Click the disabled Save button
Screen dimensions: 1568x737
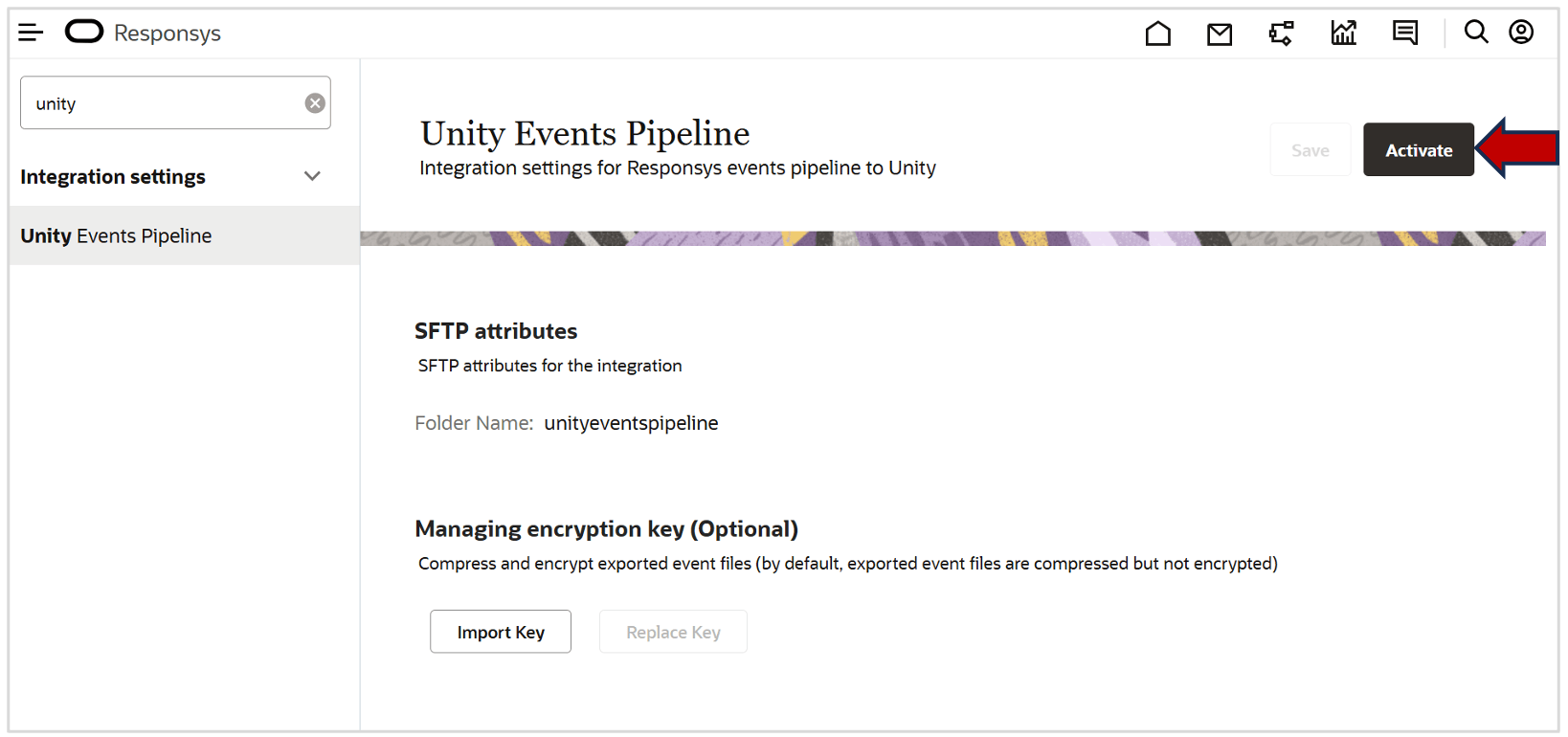[x=1310, y=149]
